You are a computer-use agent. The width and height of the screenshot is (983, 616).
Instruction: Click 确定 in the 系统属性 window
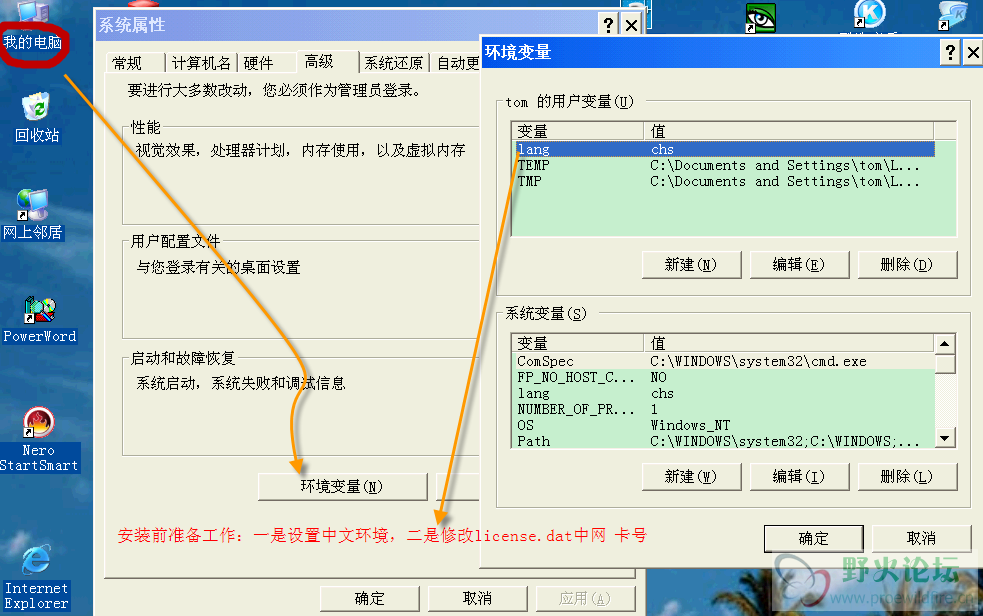click(369, 598)
